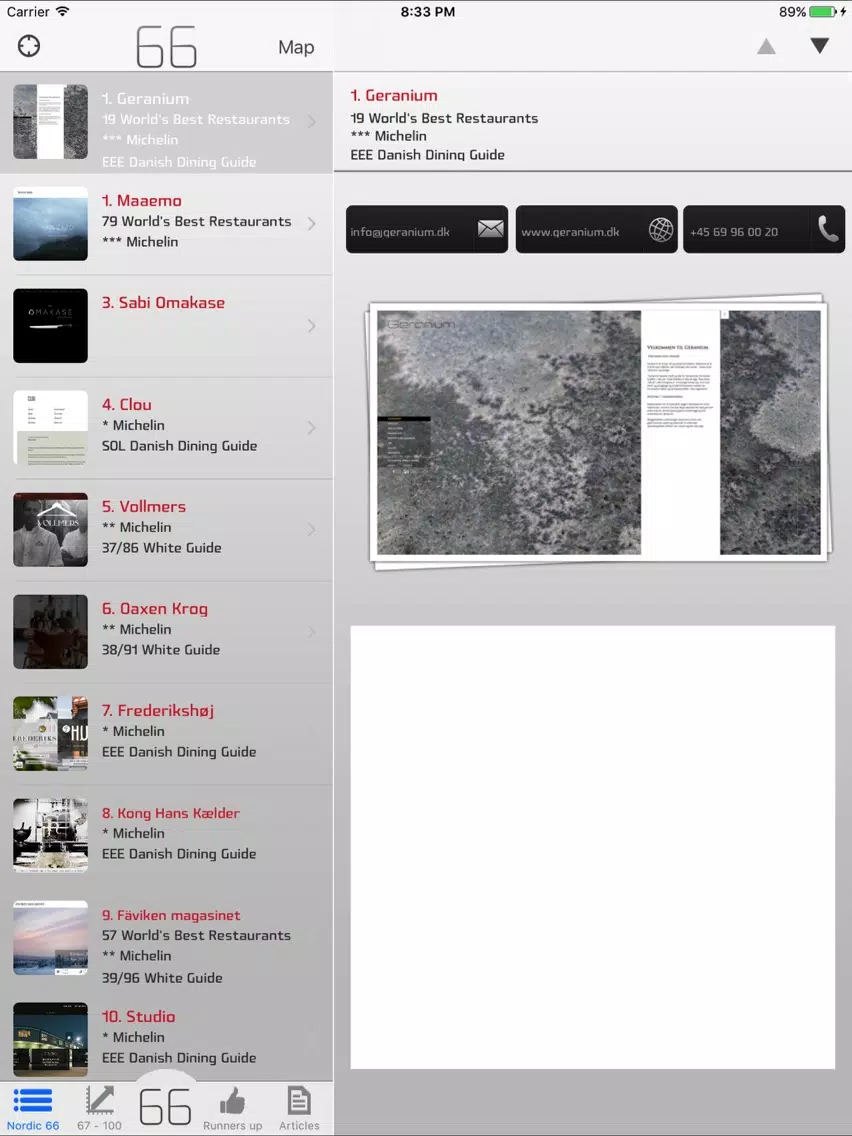
Task: Open '5. Vollmers' restaurant entry
Action: (x=167, y=530)
